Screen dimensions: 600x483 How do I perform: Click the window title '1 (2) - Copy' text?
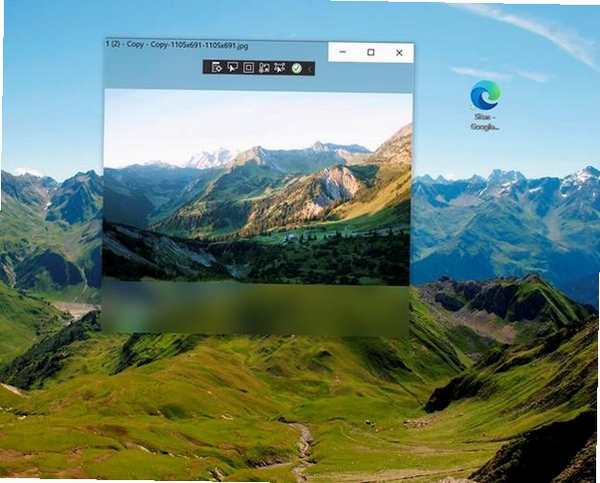click(177, 45)
